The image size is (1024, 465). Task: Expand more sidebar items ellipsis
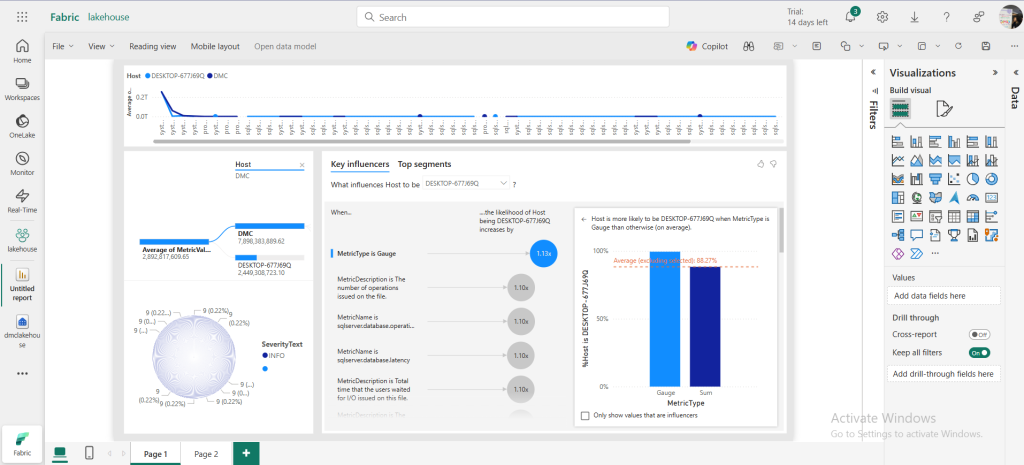(x=22, y=374)
